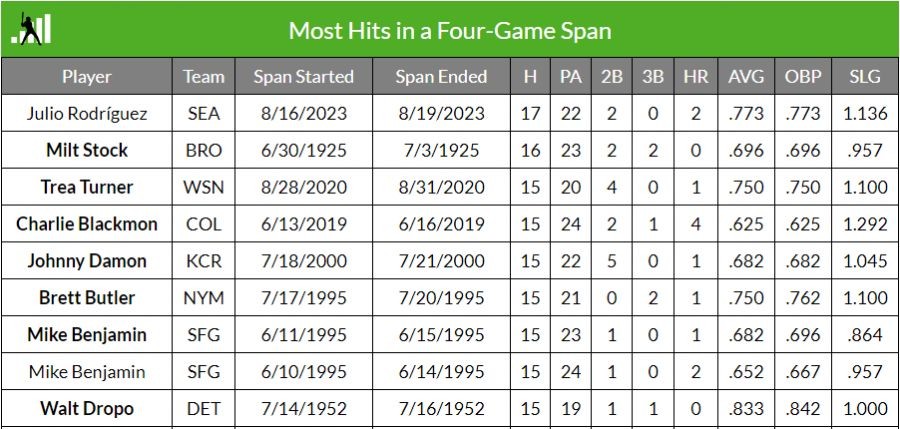Screen dimensions: 900x429
Task: Sort by the H hits column header
Action: (x=530, y=76)
